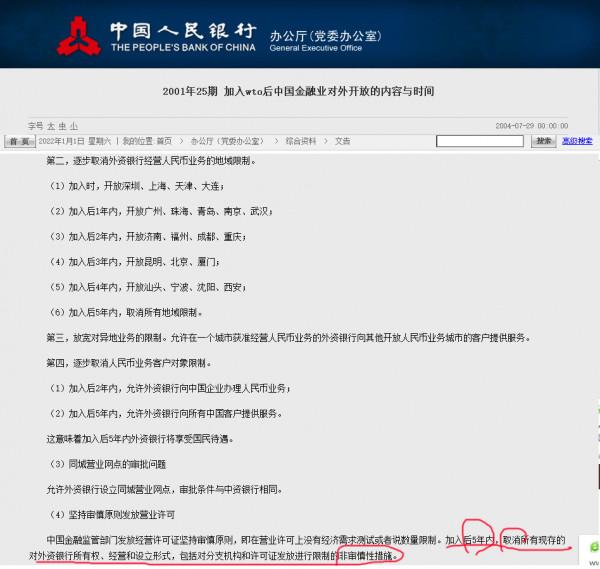The image size is (600, 569).
Task: Click the line 这意味着加入后5年内外资银行将享受国民待遇
Action: (x=140, y=439)
